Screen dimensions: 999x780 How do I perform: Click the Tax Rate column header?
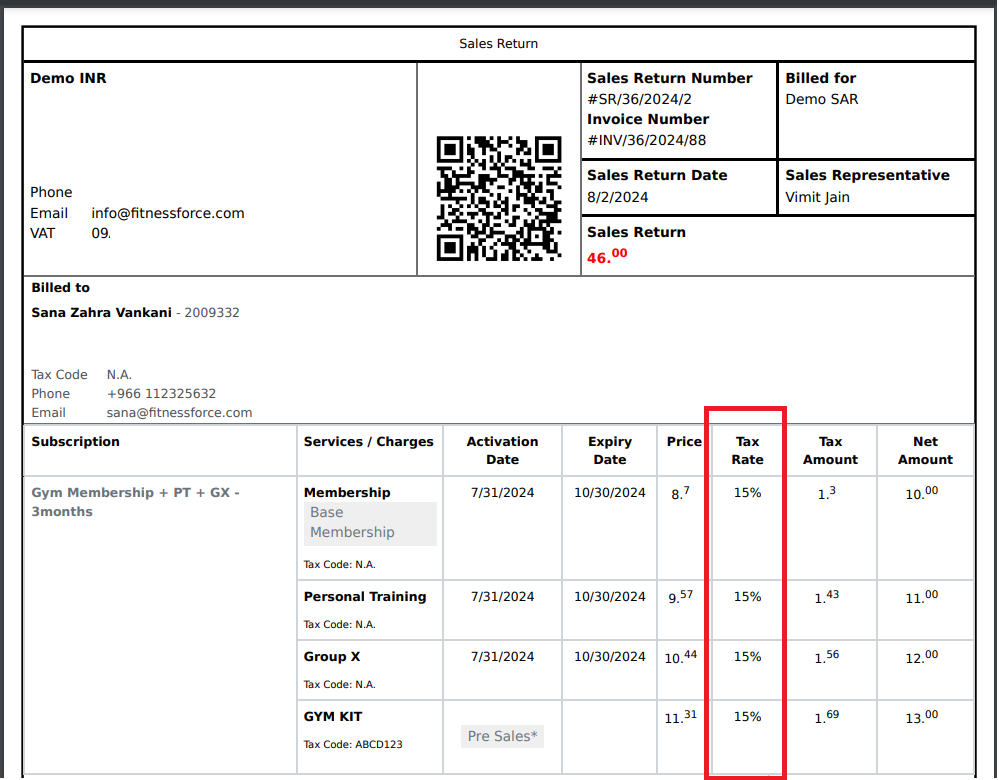(x=747, y=451)
